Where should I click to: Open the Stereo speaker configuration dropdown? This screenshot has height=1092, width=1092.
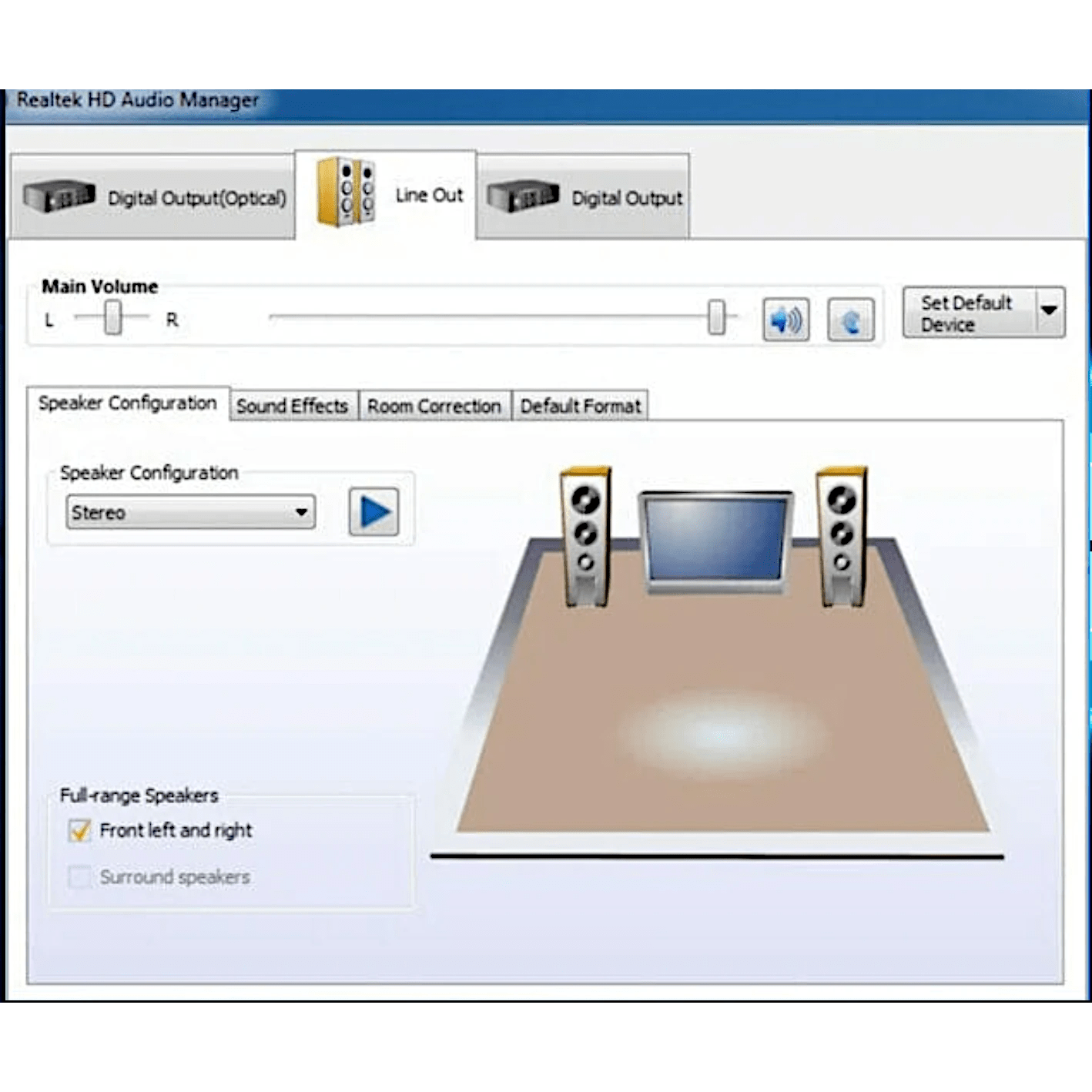tap(191, 512)
